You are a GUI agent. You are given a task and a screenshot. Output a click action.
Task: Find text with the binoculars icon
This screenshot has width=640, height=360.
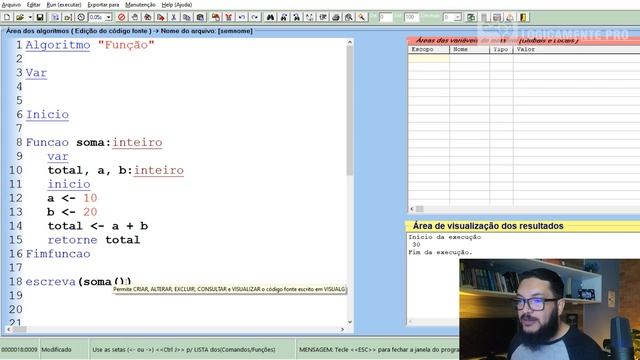[270, 17]
